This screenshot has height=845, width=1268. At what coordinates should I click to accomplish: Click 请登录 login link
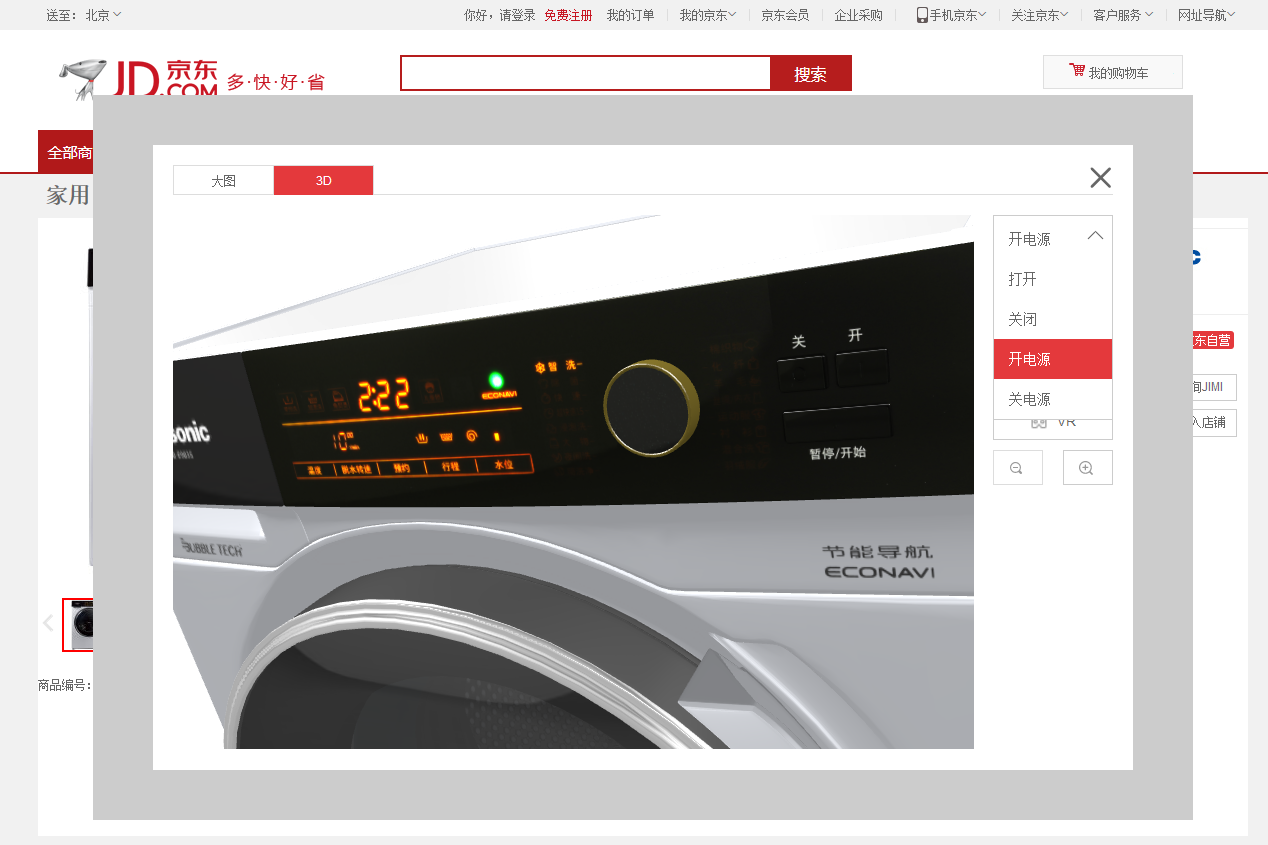point(517,15)
